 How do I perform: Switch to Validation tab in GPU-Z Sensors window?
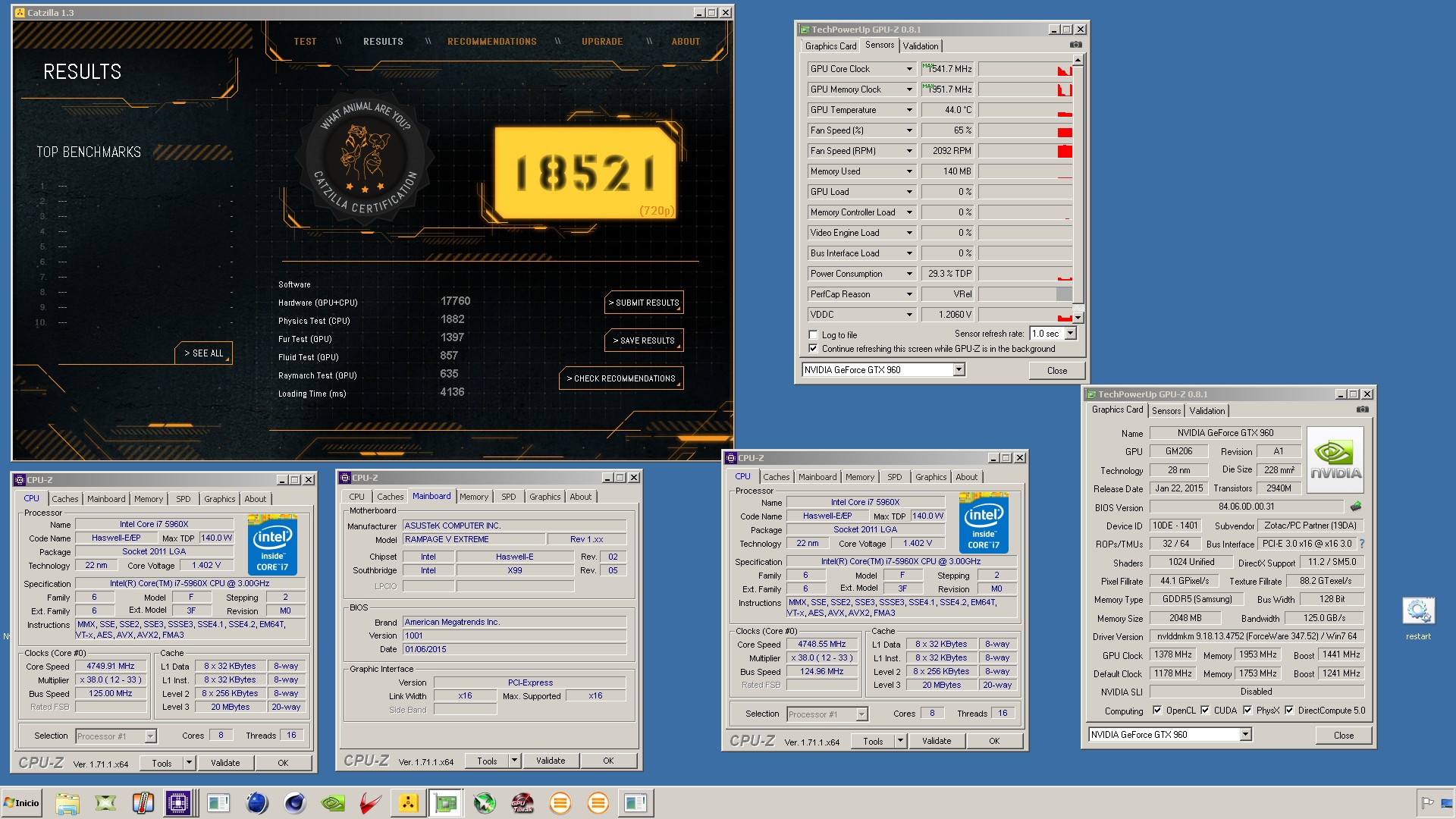(921, 46)
